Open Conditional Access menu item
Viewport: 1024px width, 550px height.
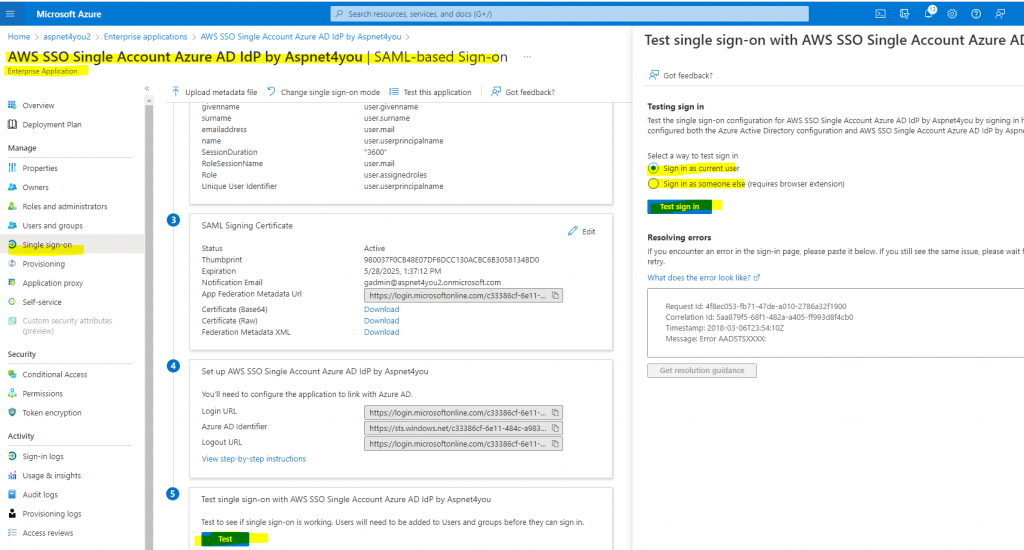pos(55,374)
